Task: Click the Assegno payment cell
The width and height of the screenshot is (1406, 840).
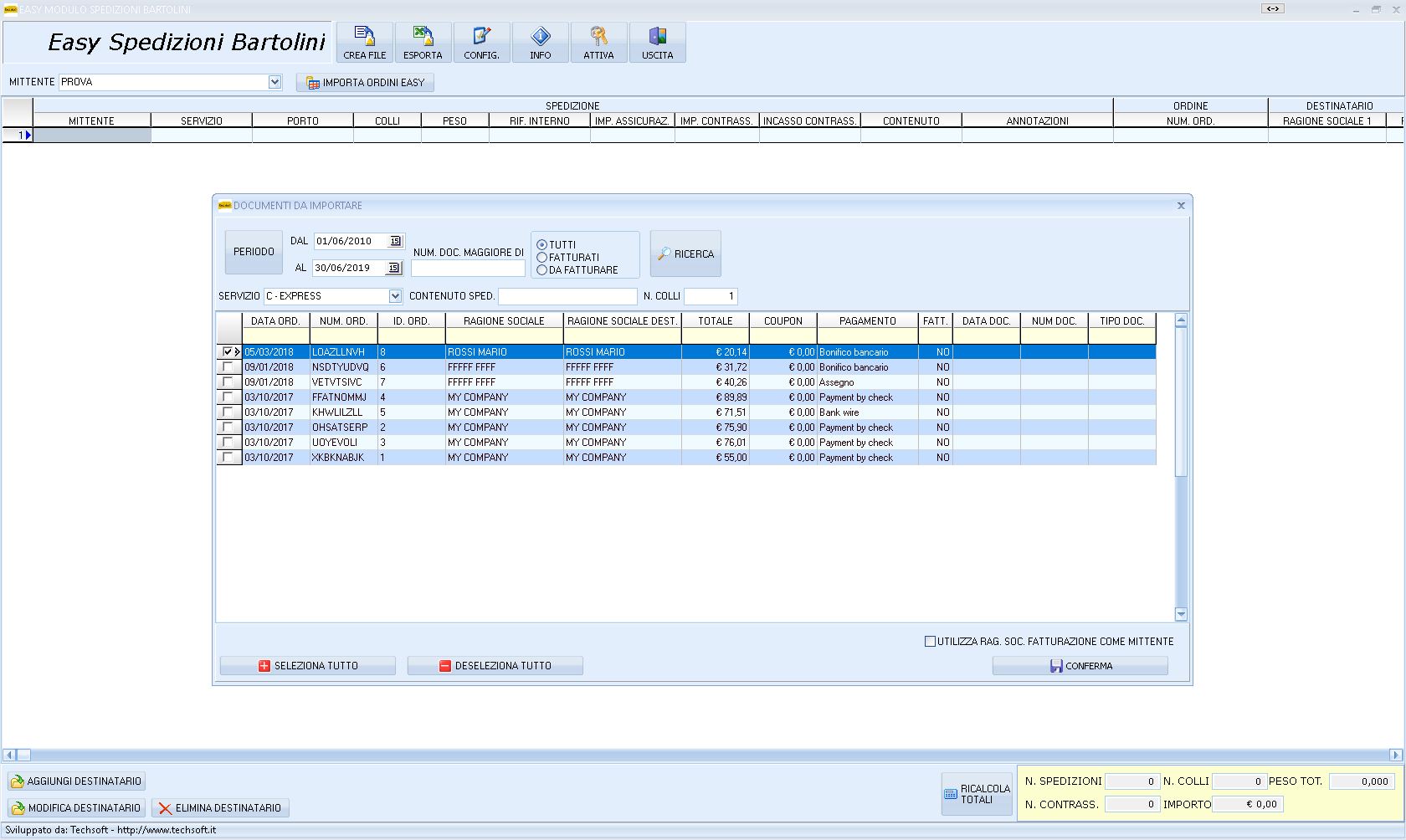Action: [868, 382]
